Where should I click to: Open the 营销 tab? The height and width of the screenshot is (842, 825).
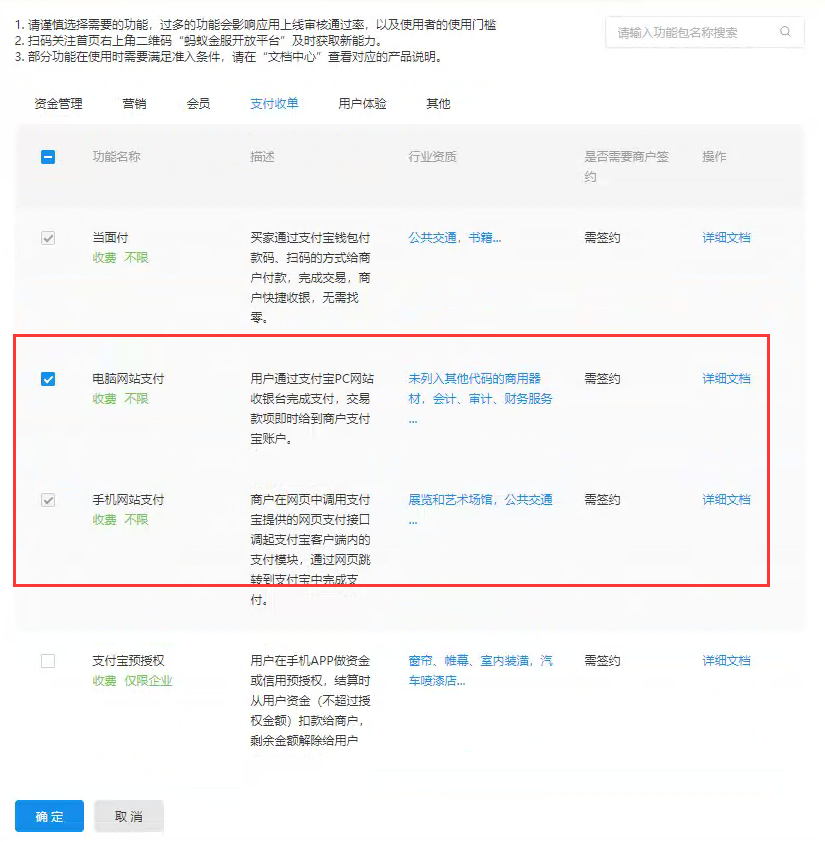(x=134, y=104)
